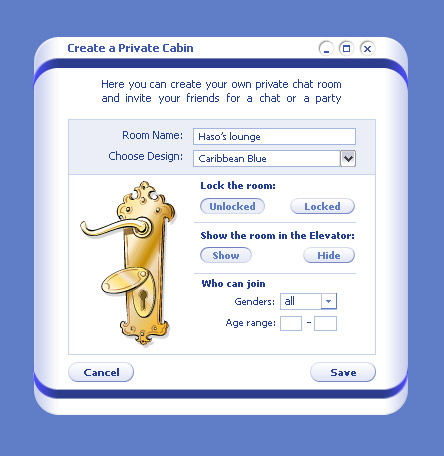
Task: Click the Save button
Action: (343, 372)
